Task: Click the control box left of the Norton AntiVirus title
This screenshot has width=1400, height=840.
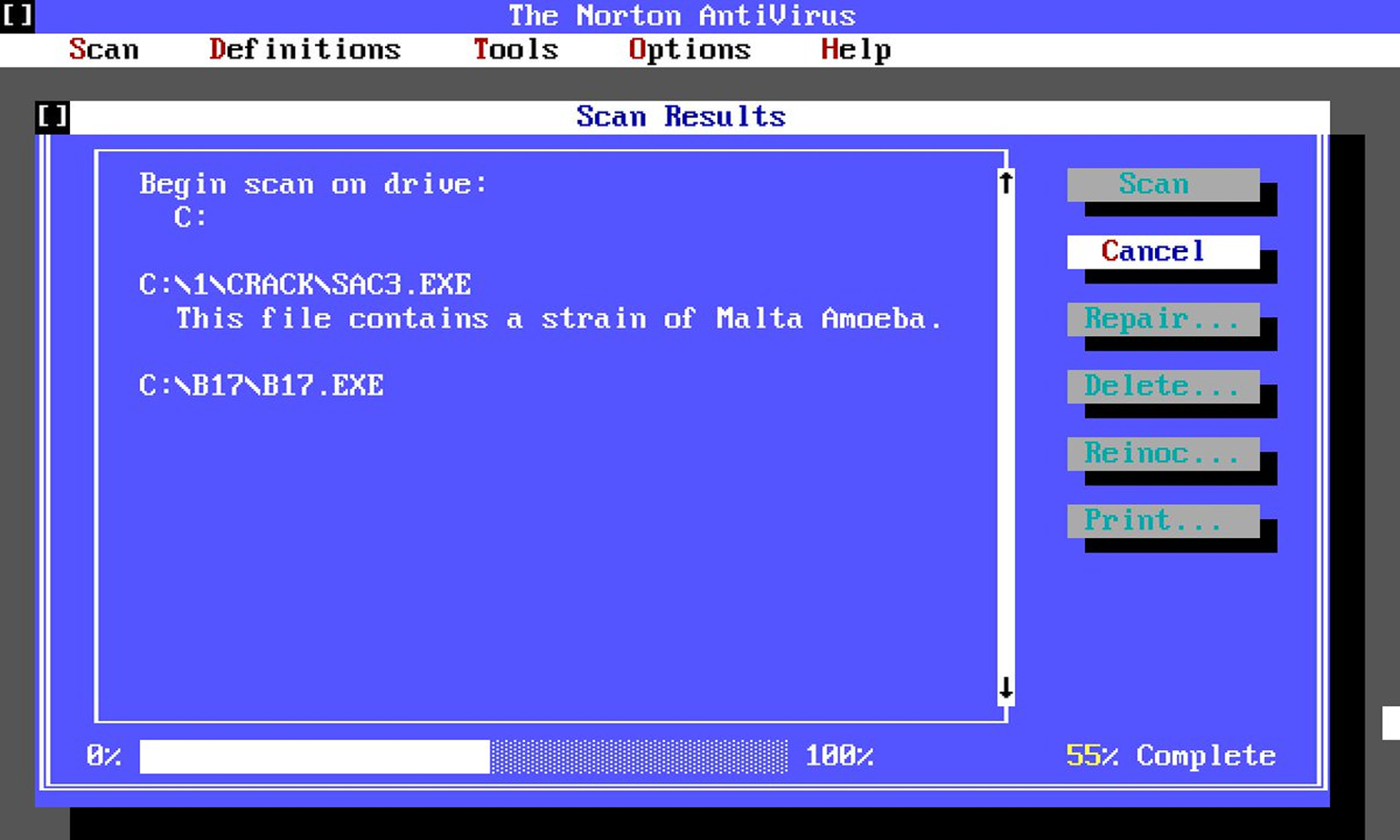Action: click(x=17, y=16)
